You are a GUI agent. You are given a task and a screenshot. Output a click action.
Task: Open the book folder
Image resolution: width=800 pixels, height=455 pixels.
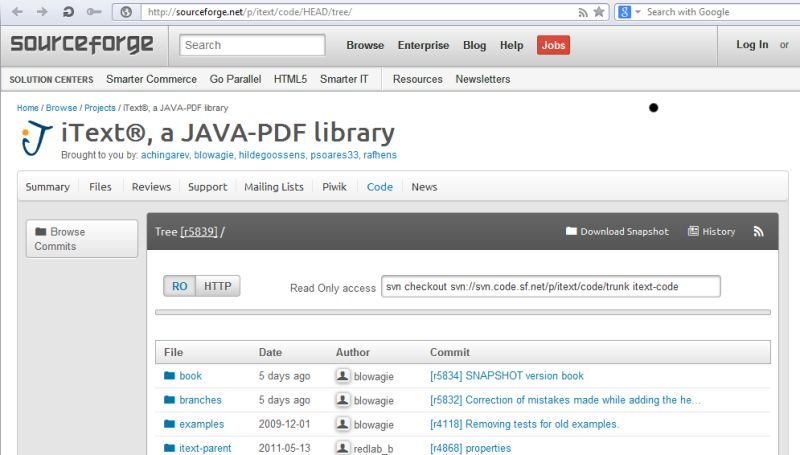pos(190,375)
